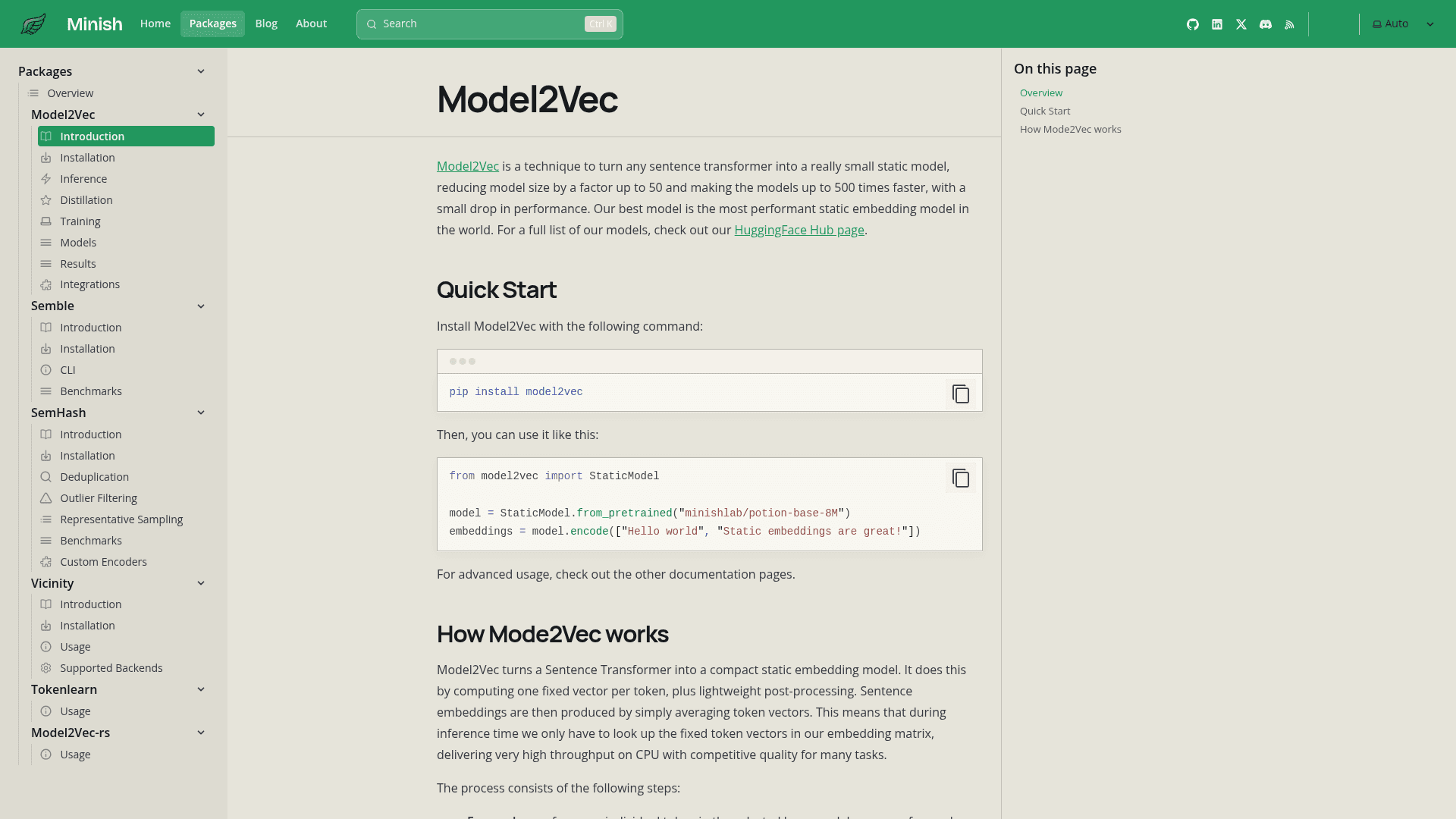Jump to How Mode2Vec works outline link

(1071, 129)
